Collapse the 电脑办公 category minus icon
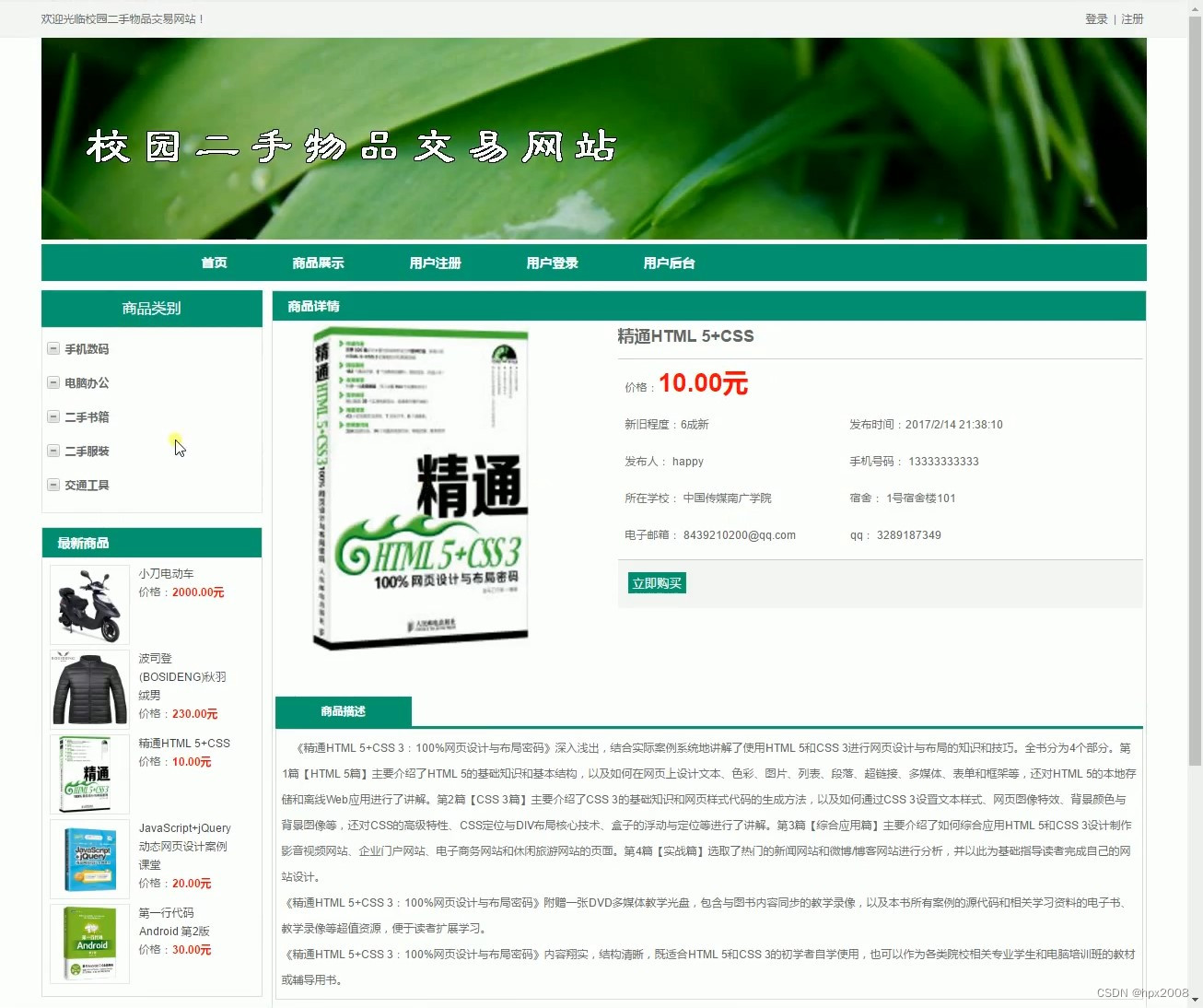Image resolution: width=1203 pixels, height=1008 pixels. pos(53,382)
